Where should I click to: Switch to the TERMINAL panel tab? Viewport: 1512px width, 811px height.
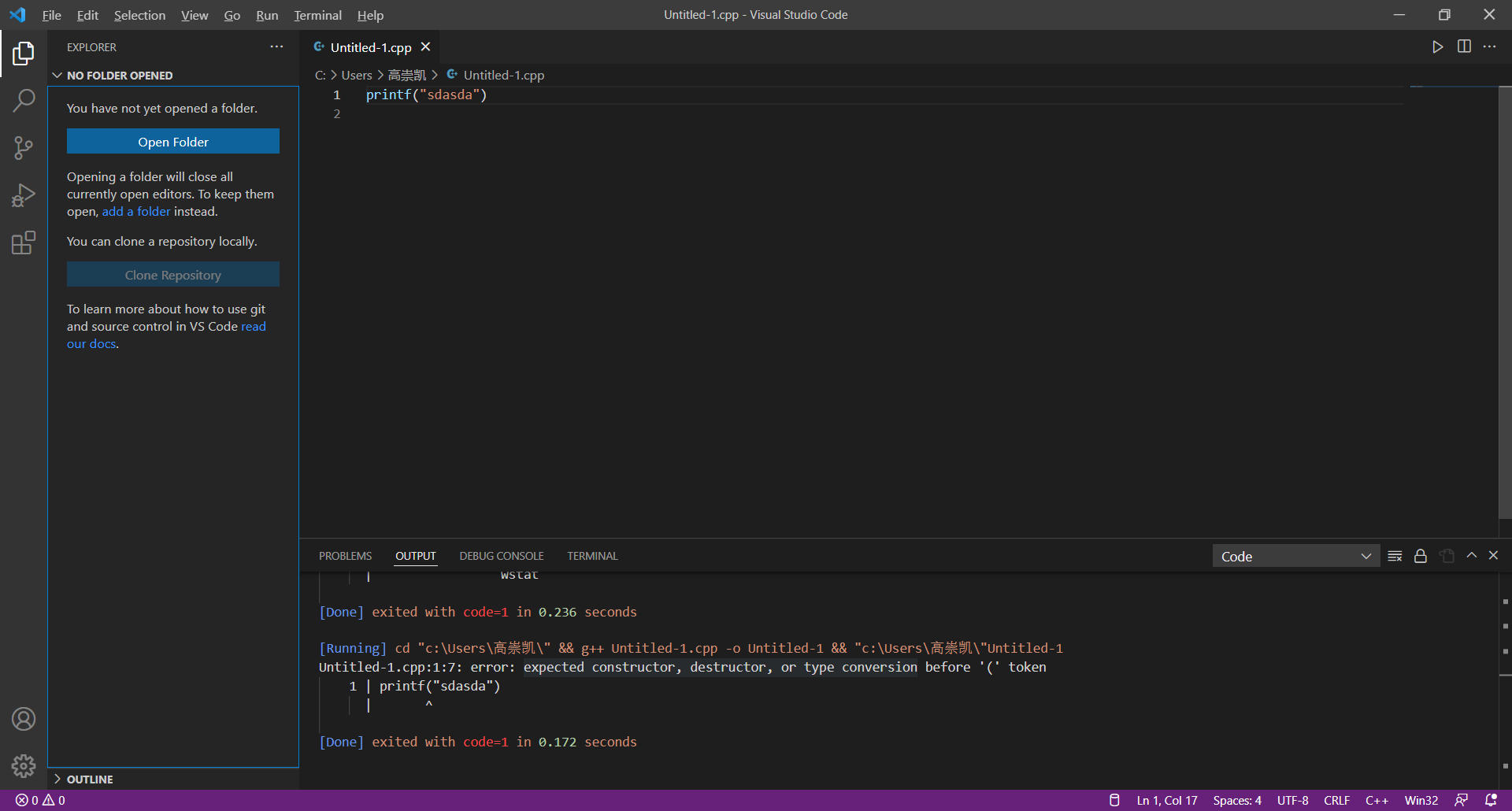[592, 556]
